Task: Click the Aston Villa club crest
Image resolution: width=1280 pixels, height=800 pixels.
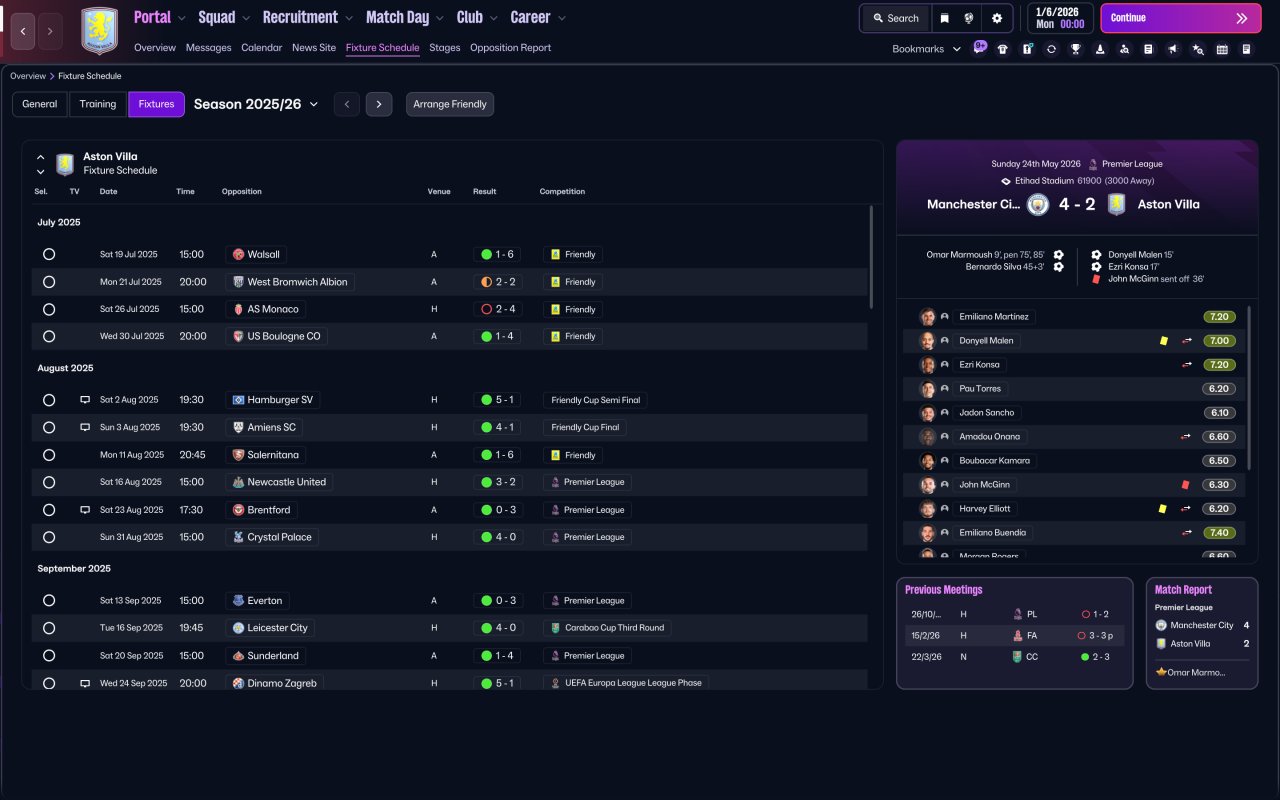Action: (x=99, y=31)
